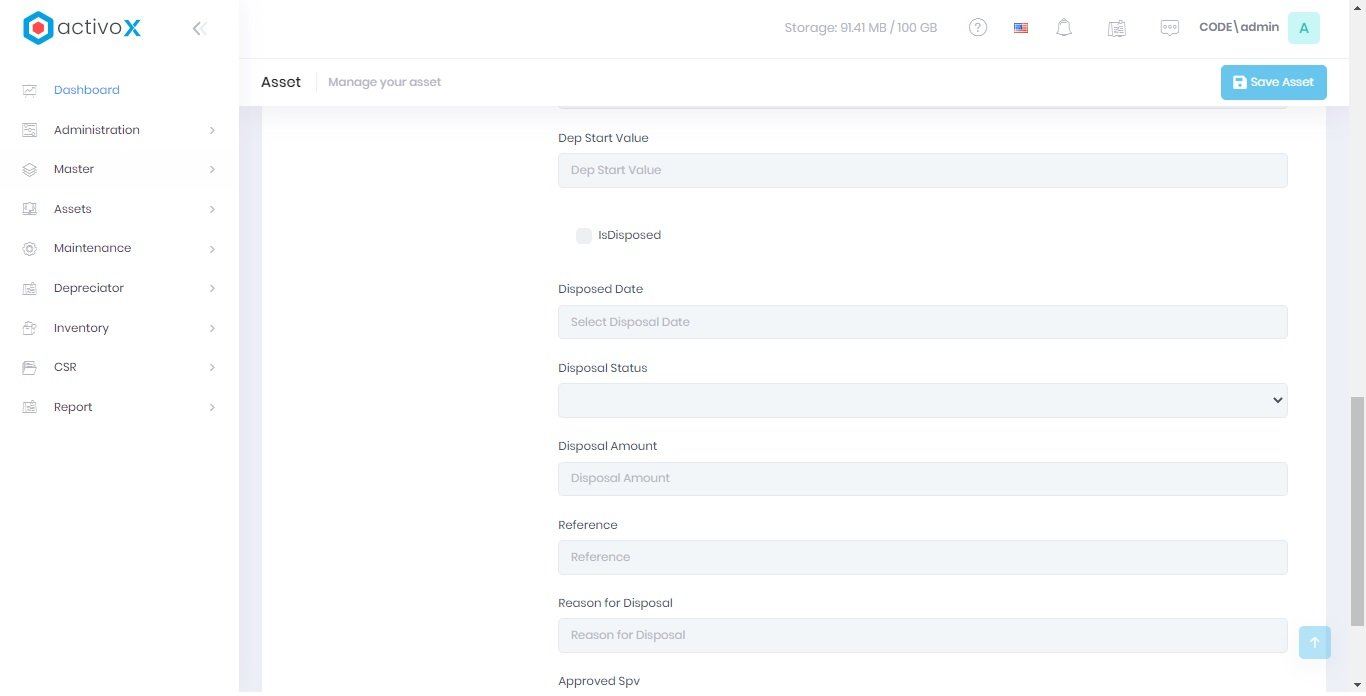Click the calendar icon in header

pos(1117,28)
